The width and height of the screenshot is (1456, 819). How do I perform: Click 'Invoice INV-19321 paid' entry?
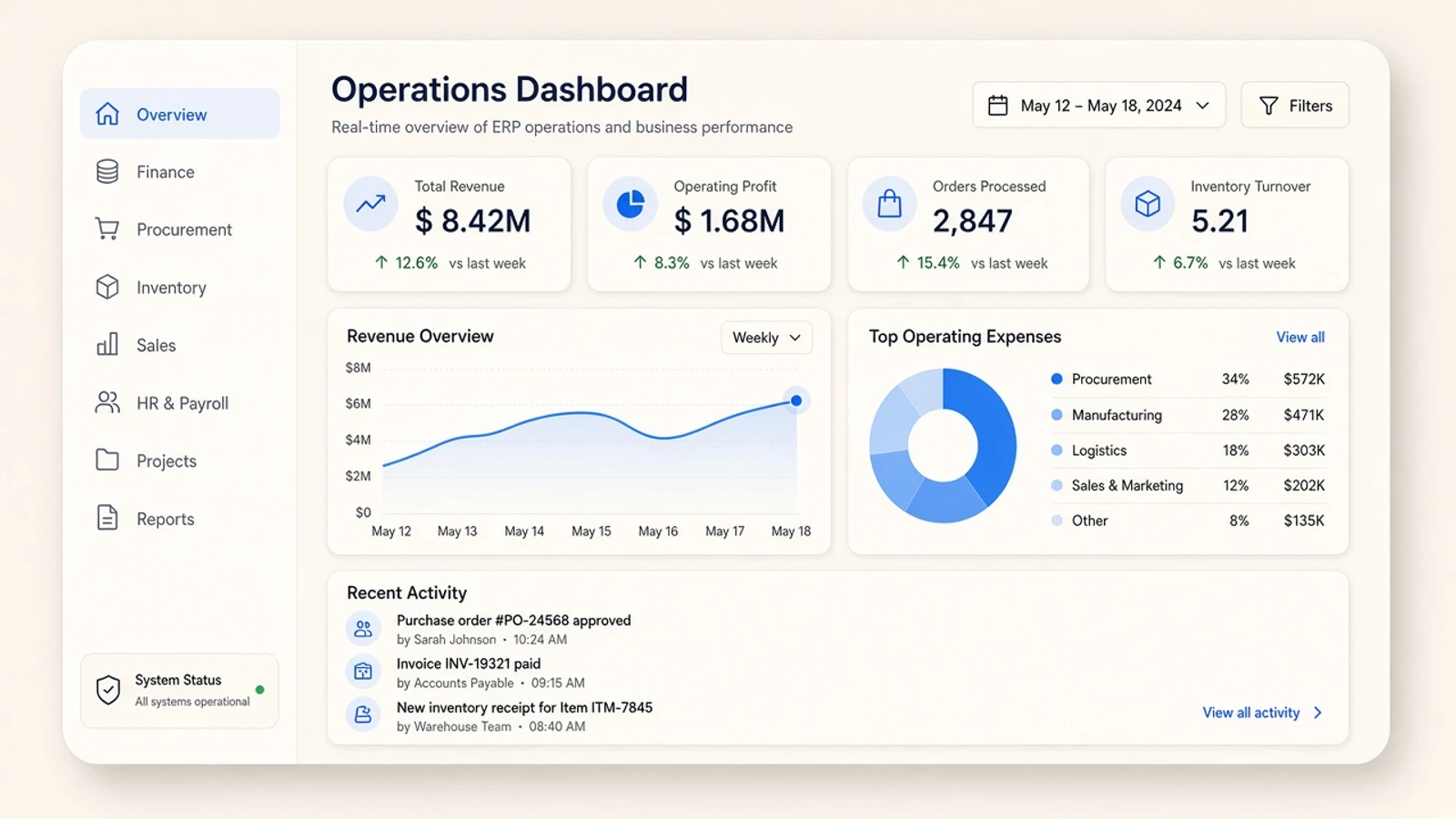pyautogui.click(x=469, y=664)
